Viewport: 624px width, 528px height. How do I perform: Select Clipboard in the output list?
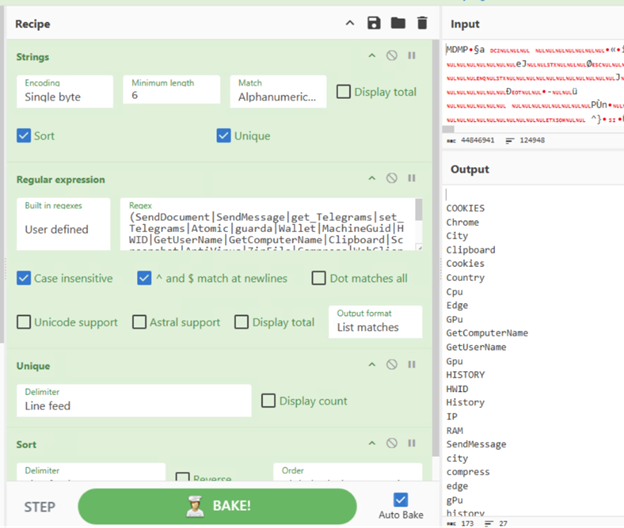pos(470,250)
